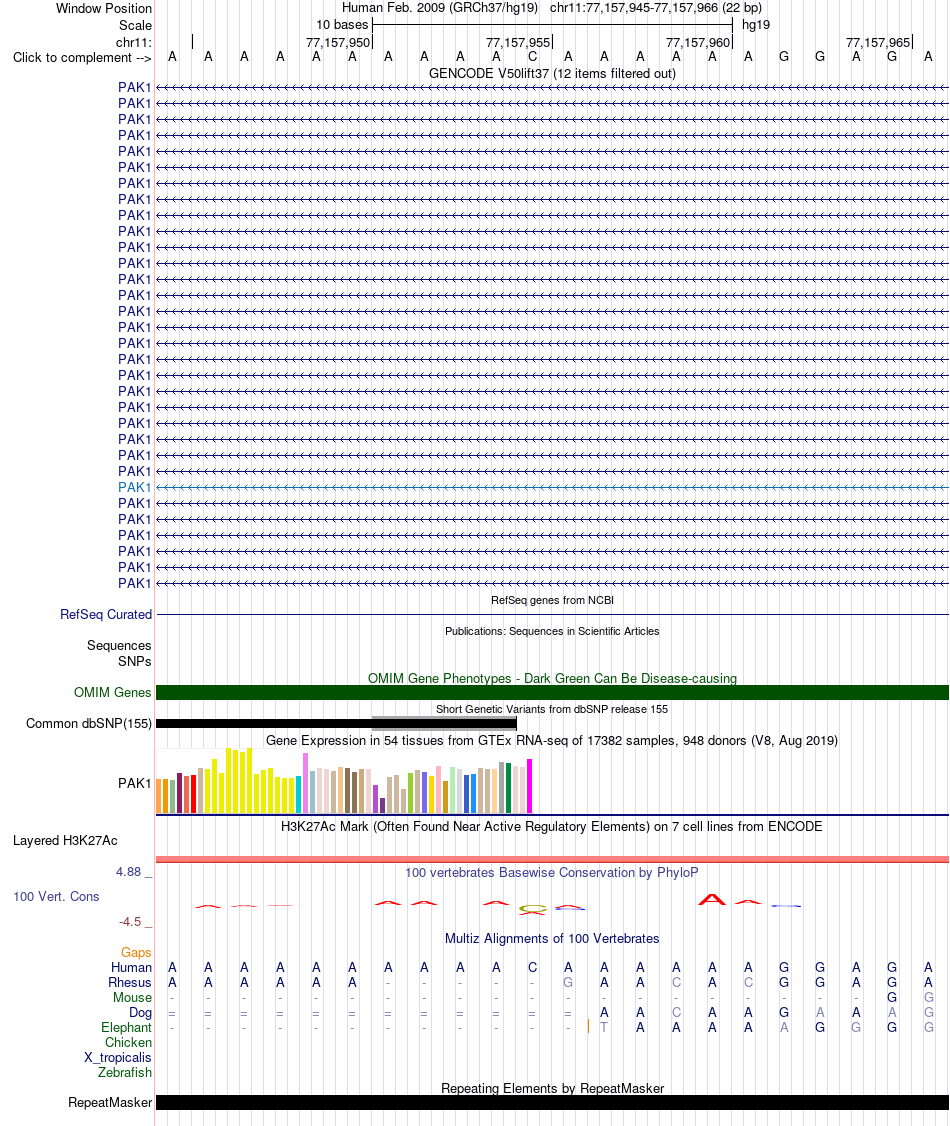Click the 'Layered H3K27Ac' track label
Viewport: 950px width, 1126px height.
click(x=65, y=841)
